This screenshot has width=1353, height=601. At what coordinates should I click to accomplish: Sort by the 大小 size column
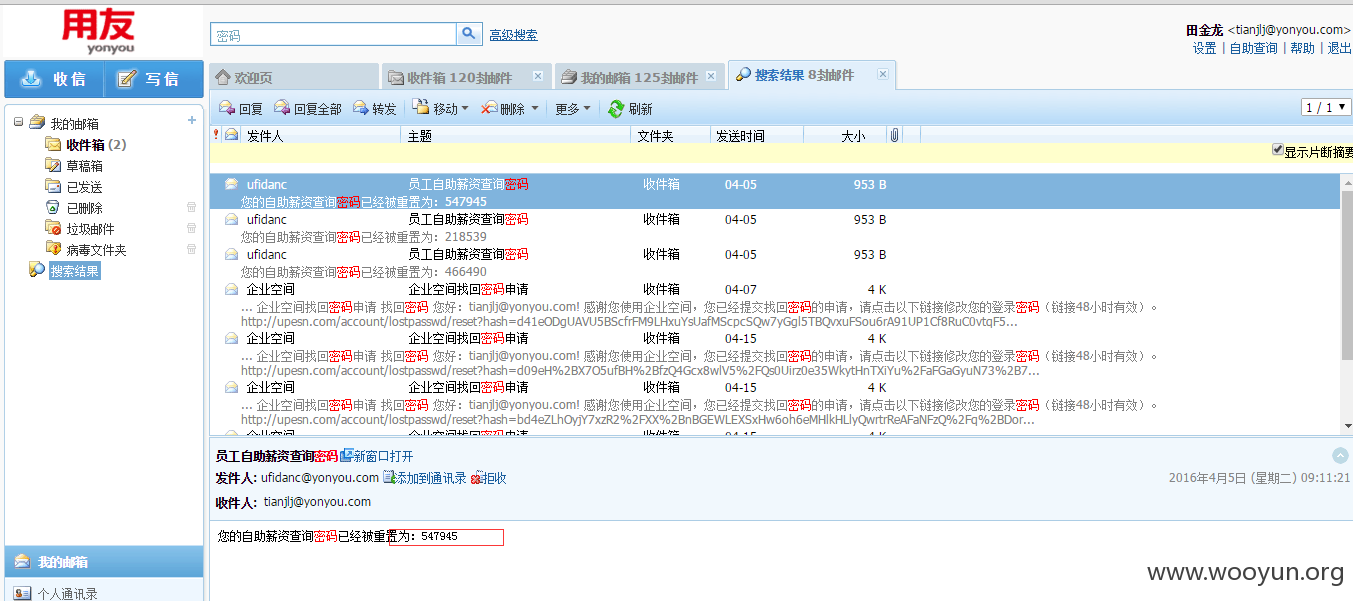853,136
